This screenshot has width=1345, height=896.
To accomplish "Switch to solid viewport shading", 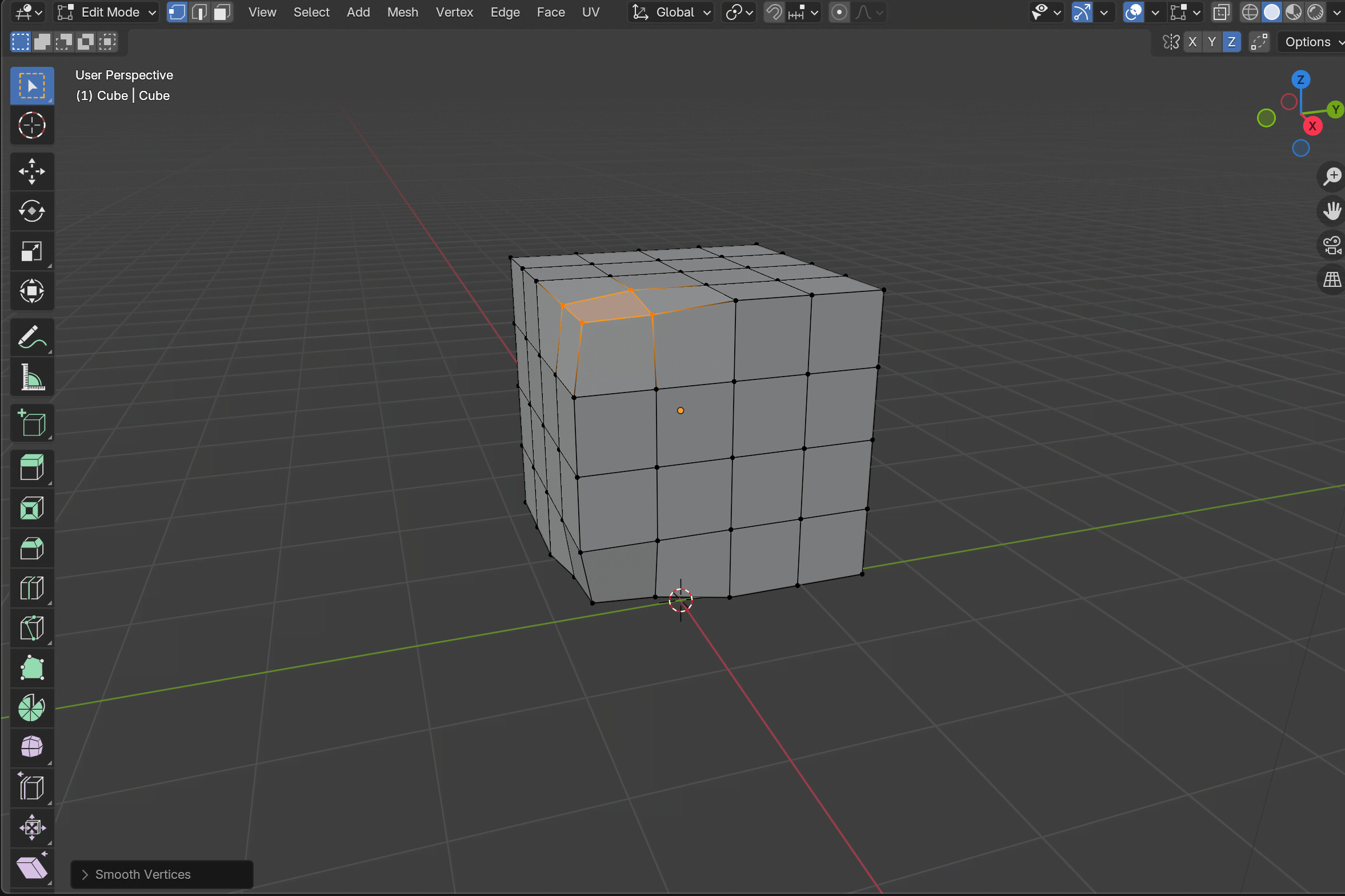I will [1272, 12].
